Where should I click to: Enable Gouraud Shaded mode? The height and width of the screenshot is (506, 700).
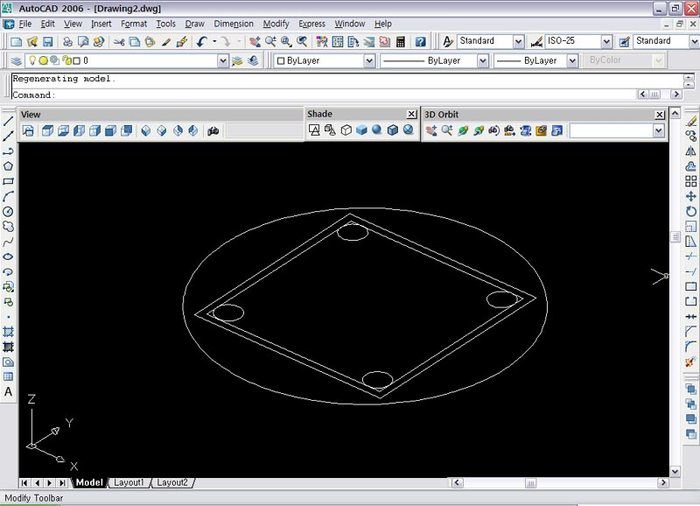point(377,130)
